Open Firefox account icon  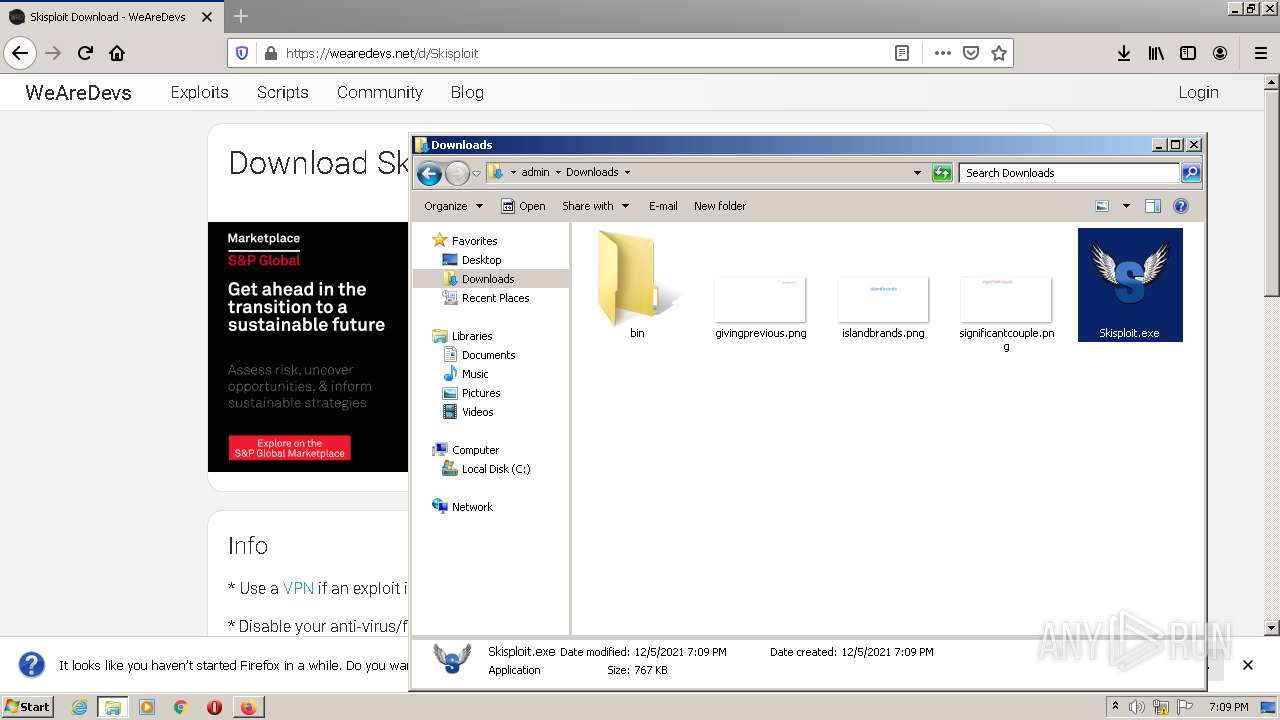coord(1220,53)
